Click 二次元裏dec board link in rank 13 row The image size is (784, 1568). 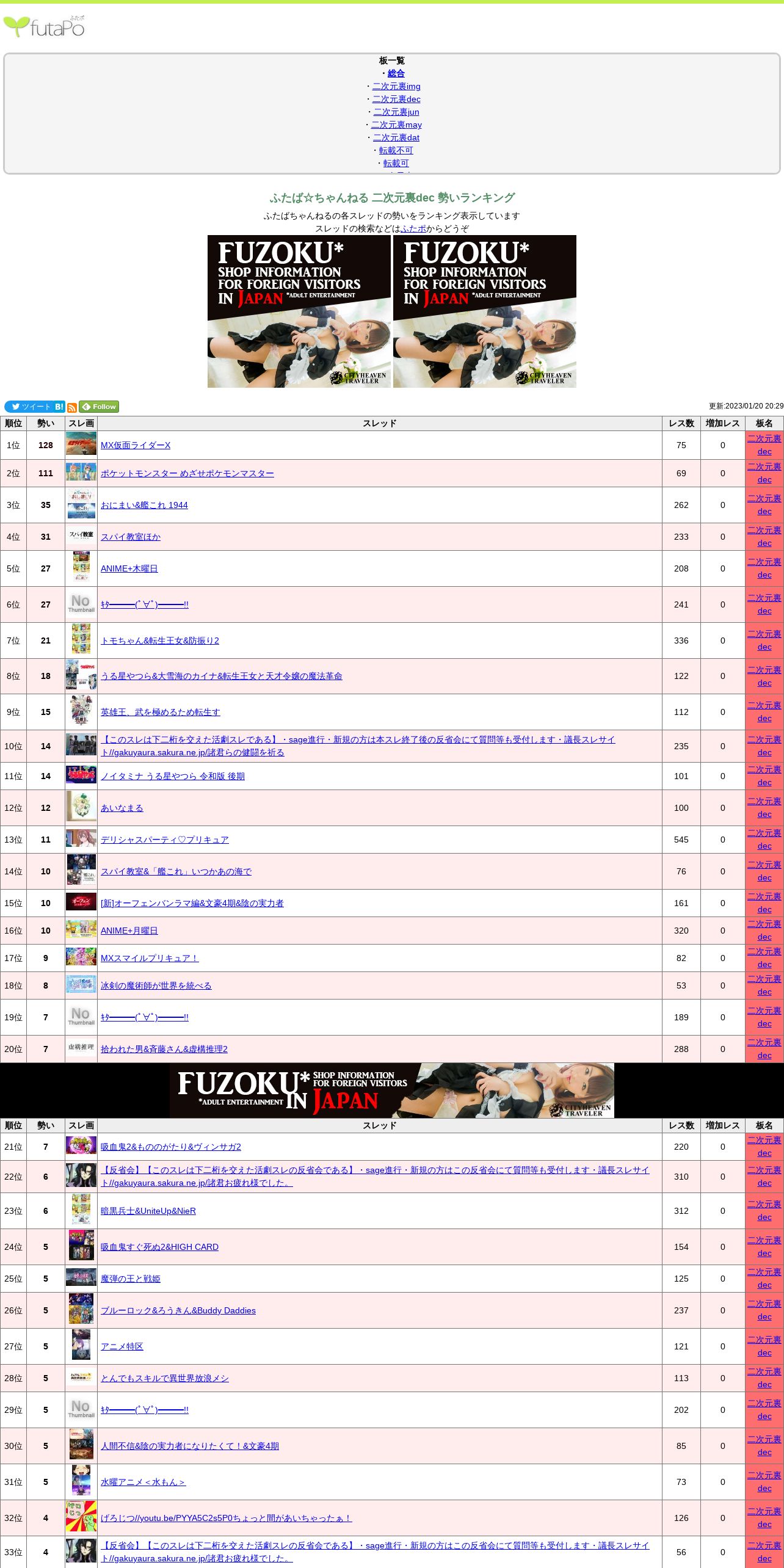(764, 840)
